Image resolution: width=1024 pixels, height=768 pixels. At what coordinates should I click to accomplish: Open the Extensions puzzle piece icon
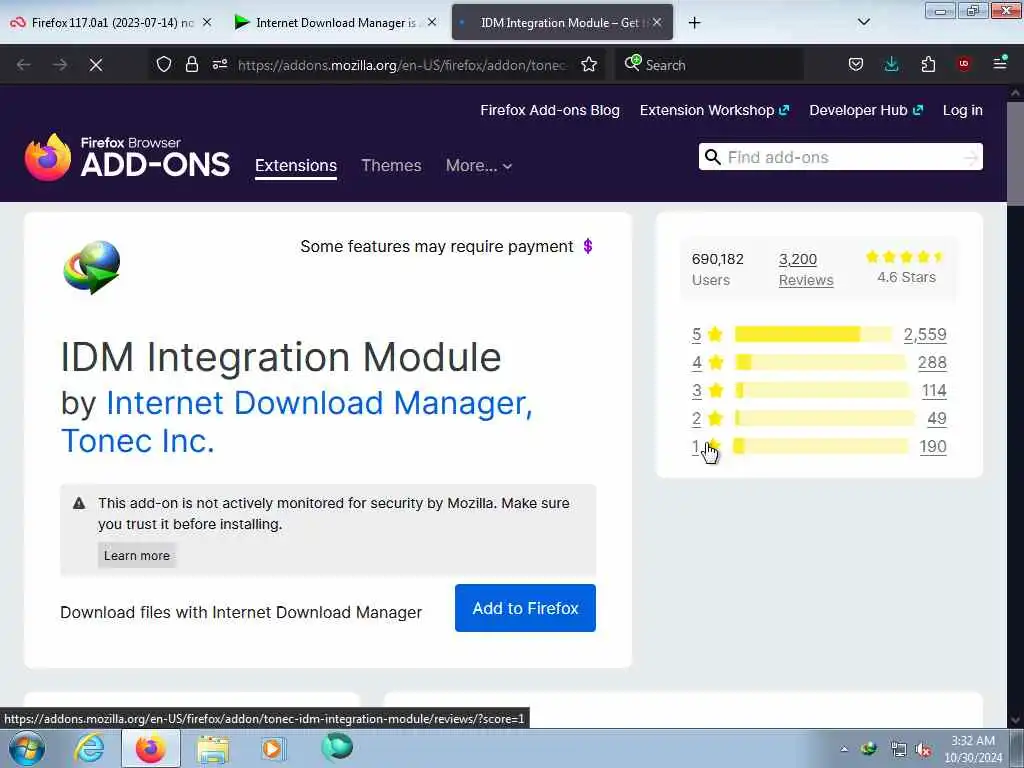[928, 64]
